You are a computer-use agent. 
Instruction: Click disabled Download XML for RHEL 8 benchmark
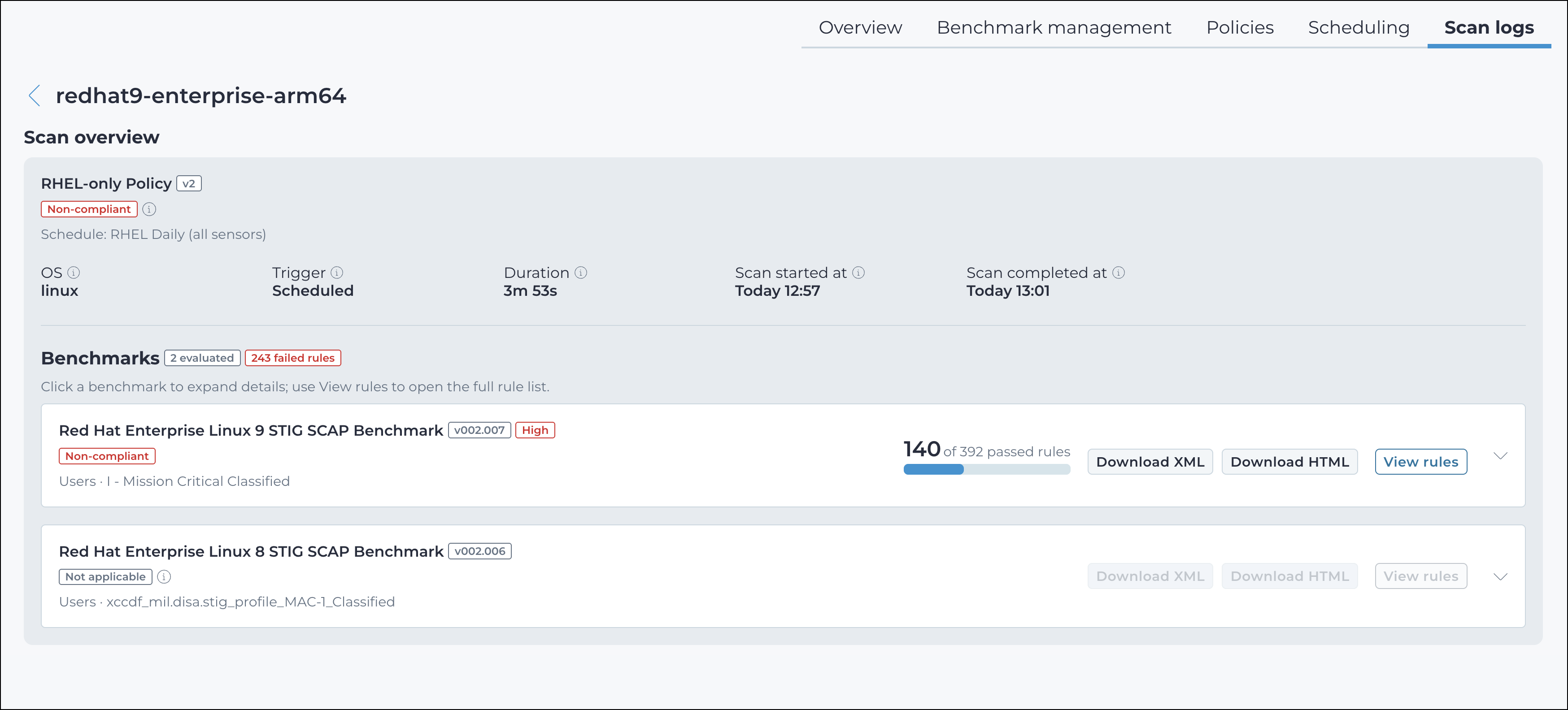pos(1150,576)
